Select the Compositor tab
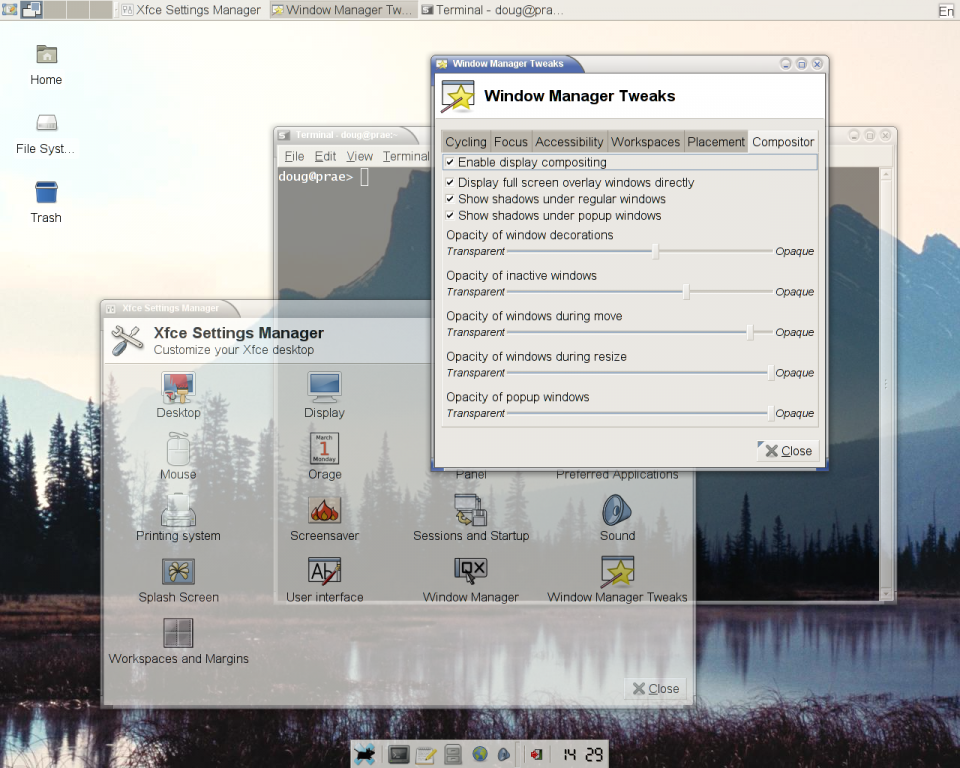The height and width of the screenshot is (768, 960). click(783, 141)
